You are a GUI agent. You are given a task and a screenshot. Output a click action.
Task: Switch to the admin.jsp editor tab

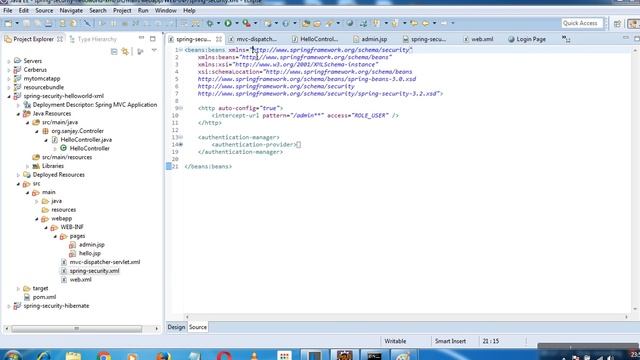[370, 39]
